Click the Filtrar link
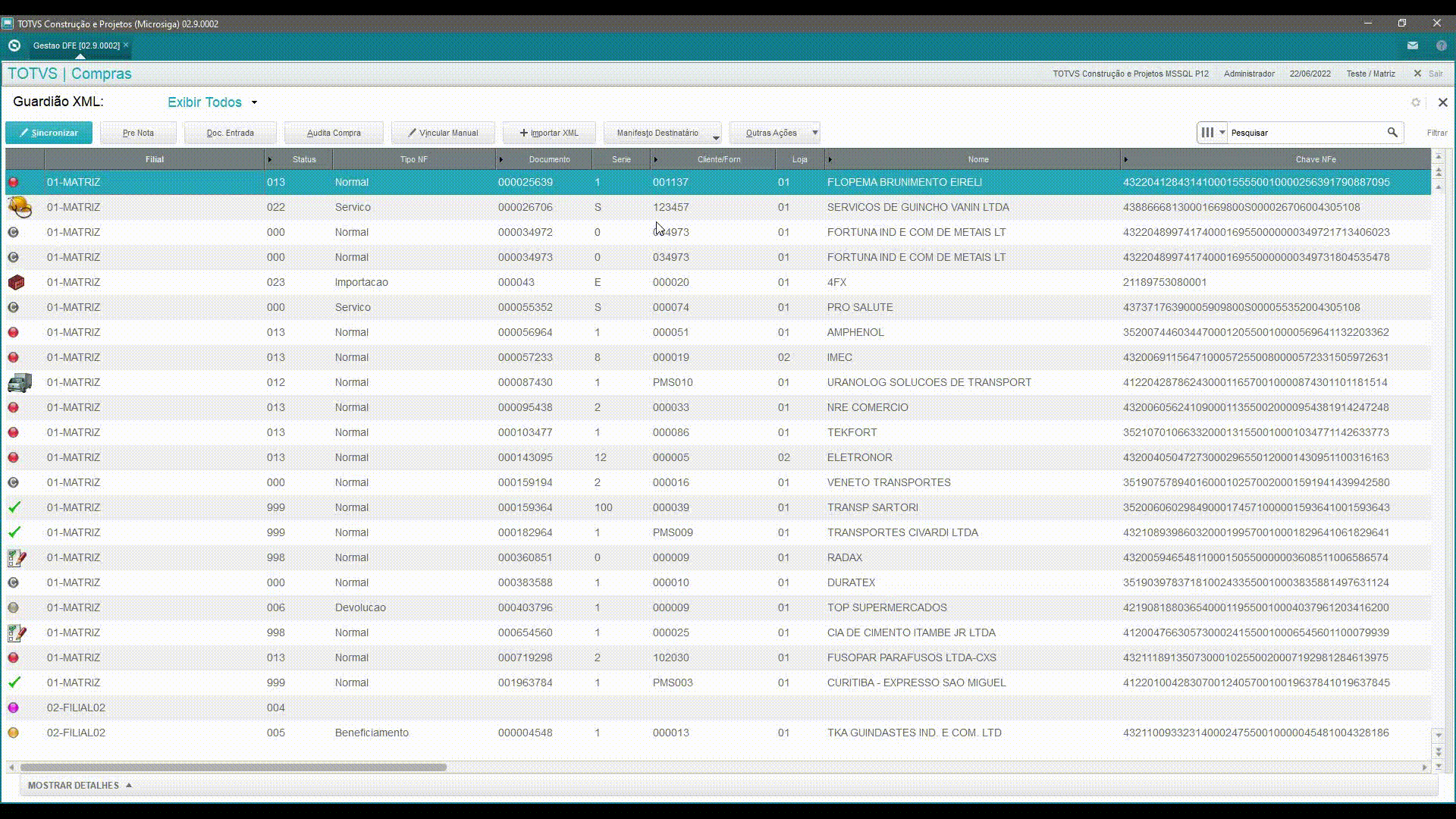 pos(1437,133)
